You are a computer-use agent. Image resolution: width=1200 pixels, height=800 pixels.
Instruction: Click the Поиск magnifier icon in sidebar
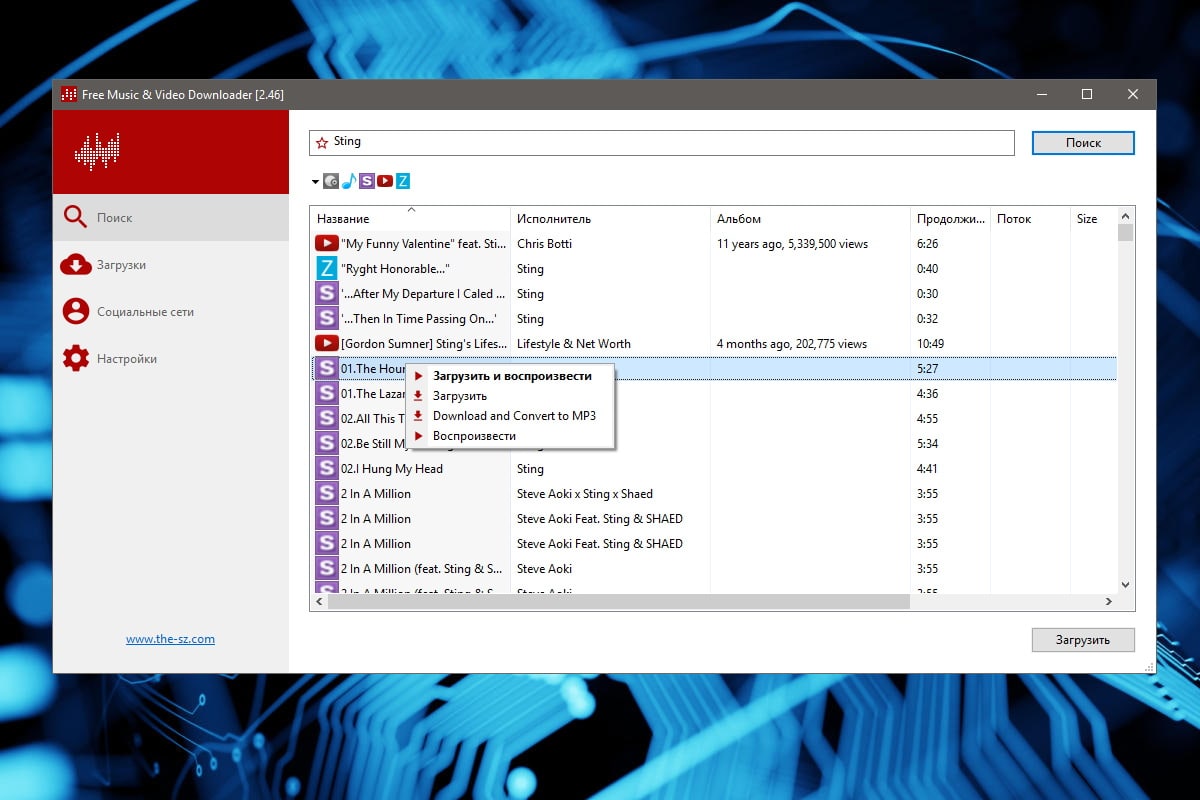point(76,217)
